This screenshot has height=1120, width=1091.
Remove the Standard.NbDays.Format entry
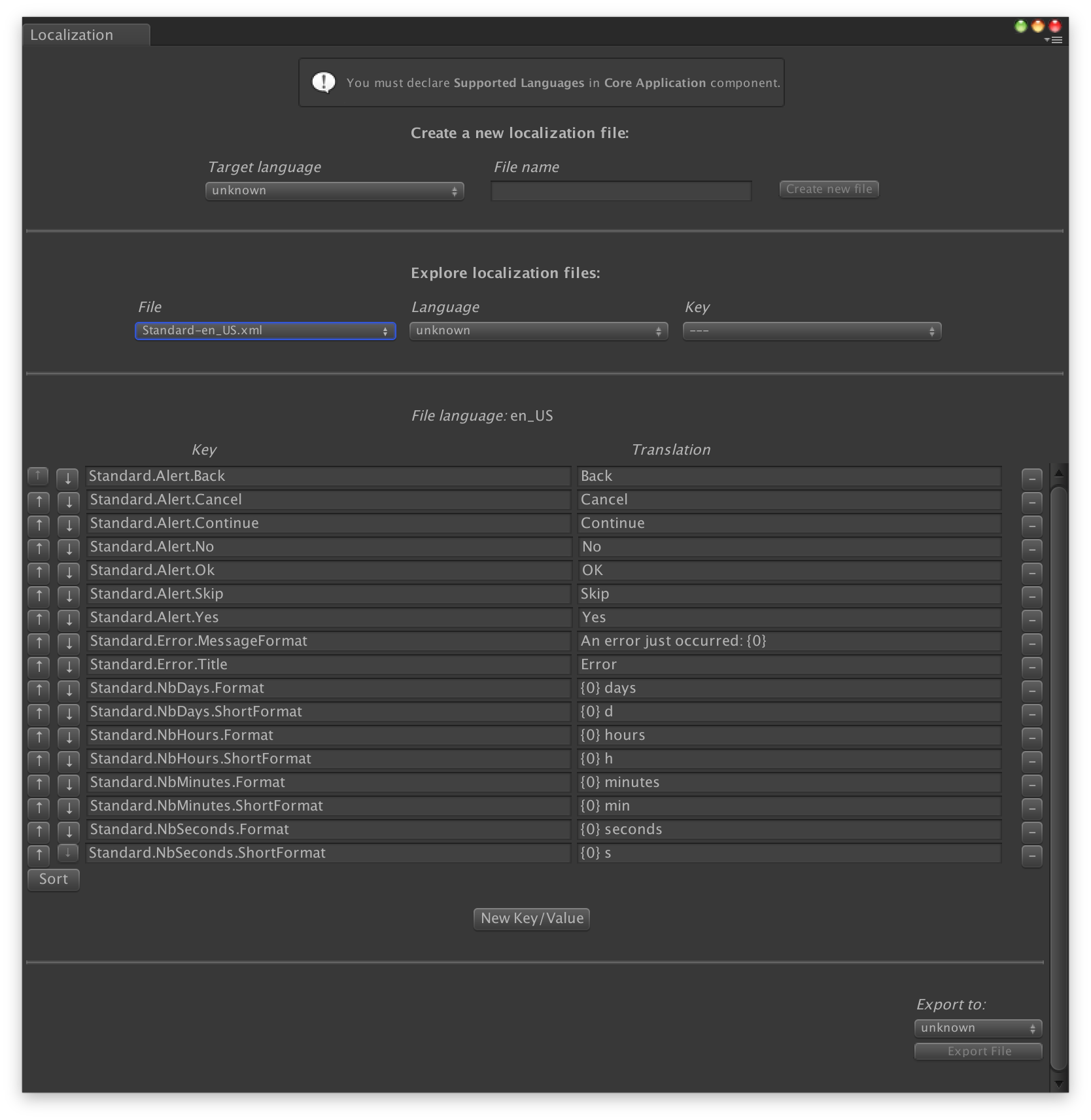tap(1031, 690)
